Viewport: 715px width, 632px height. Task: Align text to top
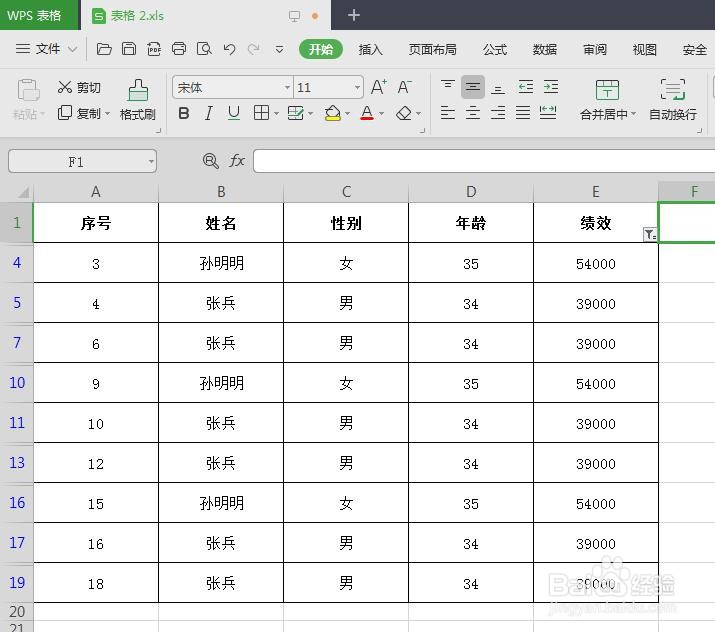coord(447,84)
